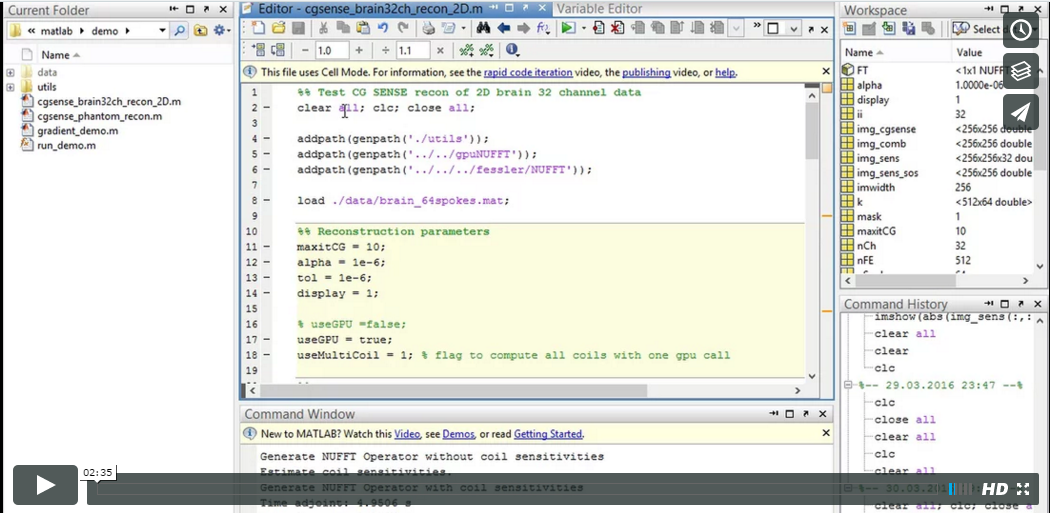Go back with the blue arrow
This screenshot has height=513, width=1050.
click(x=504, y=28)
